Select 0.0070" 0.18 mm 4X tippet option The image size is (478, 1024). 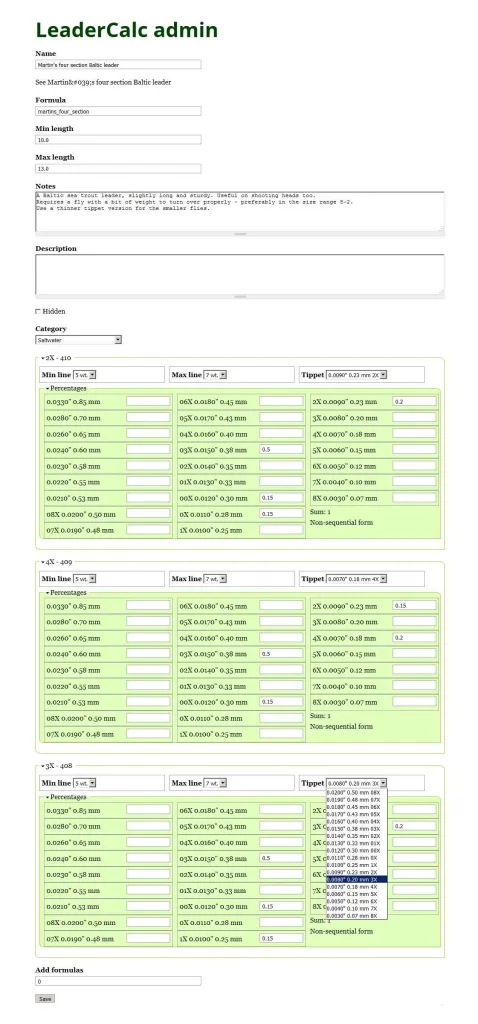click(x=357, y=887)
